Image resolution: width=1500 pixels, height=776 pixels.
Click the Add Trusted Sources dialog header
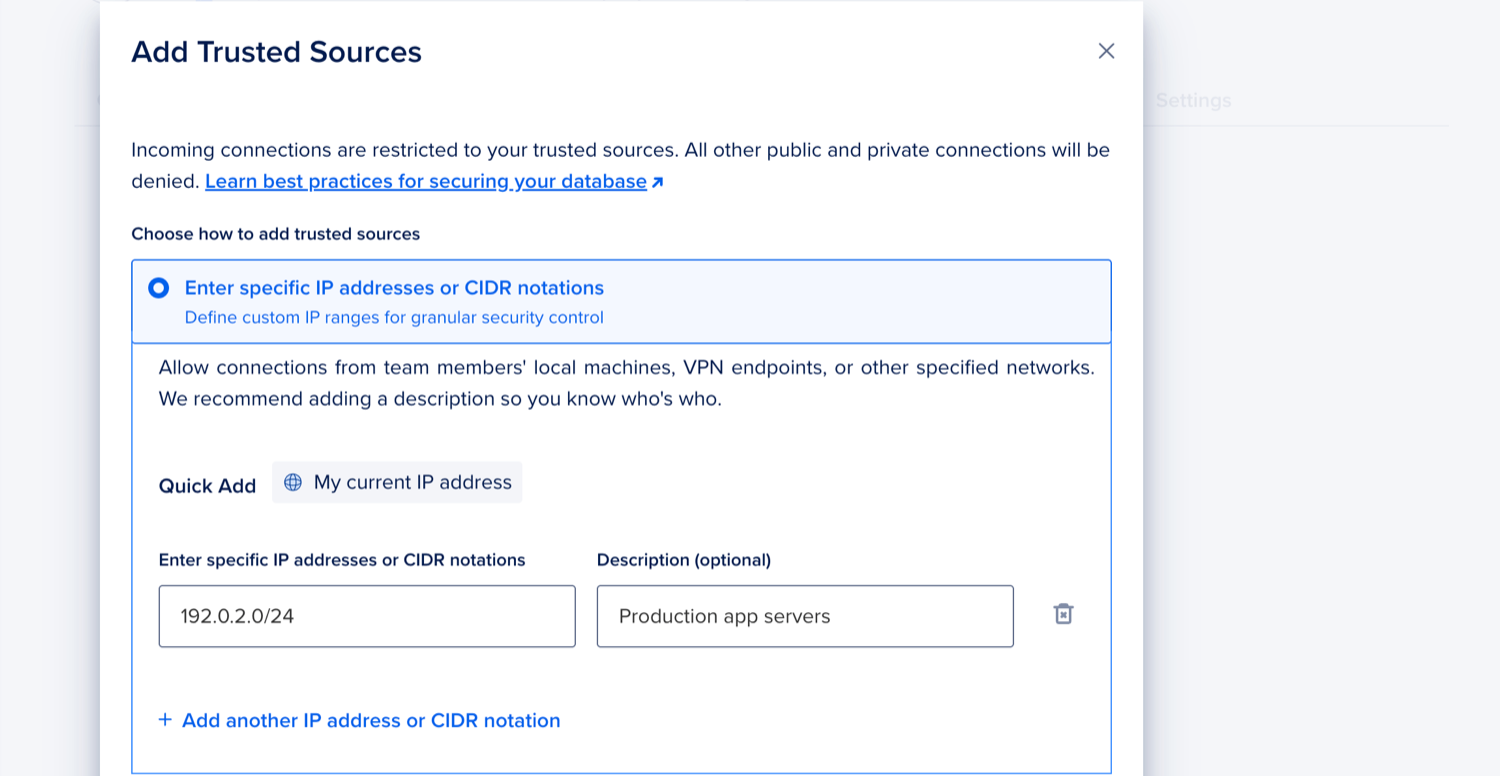[276, 52]
